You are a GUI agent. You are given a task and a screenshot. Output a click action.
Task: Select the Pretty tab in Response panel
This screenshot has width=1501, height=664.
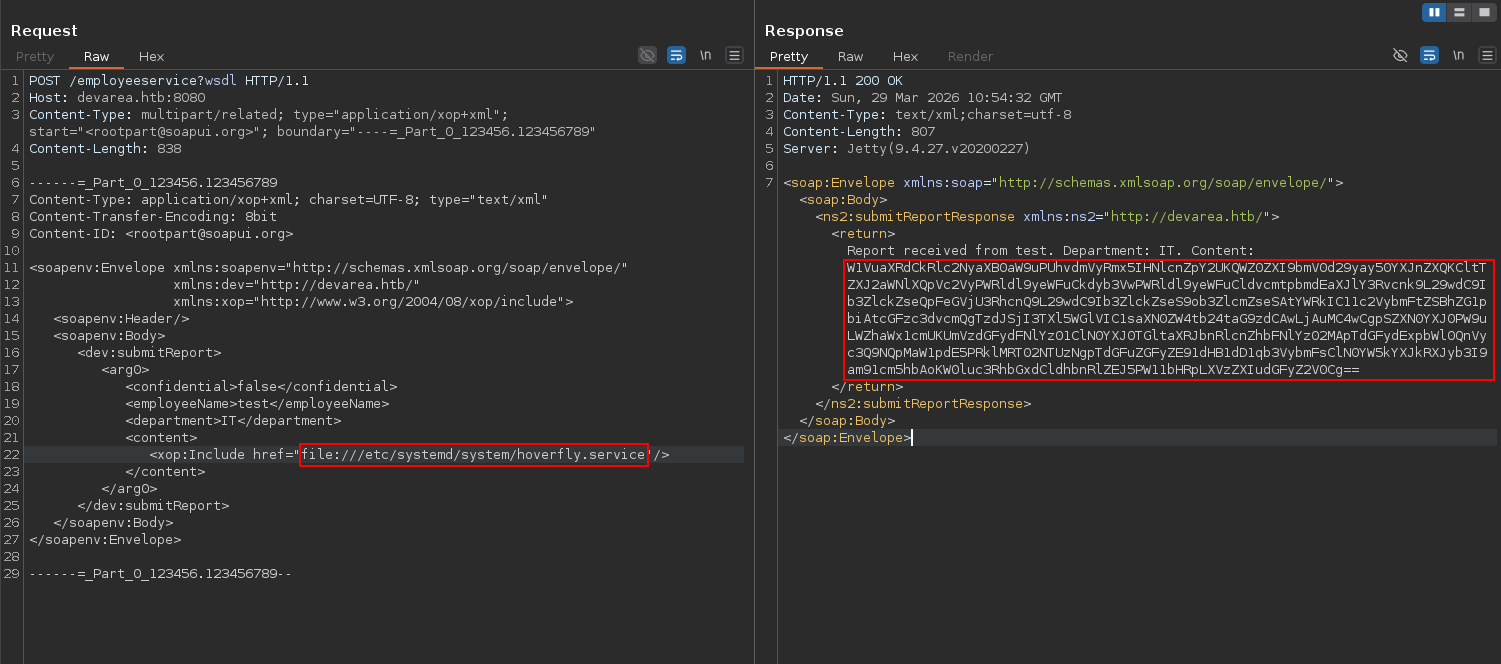789,57
